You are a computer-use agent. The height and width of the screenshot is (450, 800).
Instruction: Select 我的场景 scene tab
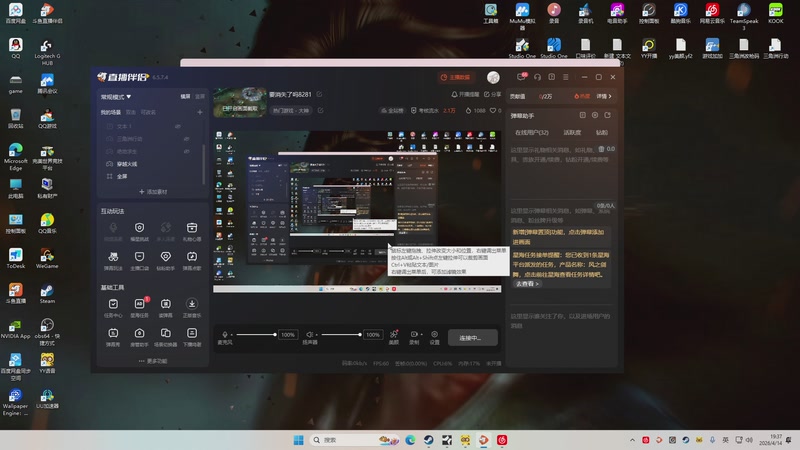110,112
